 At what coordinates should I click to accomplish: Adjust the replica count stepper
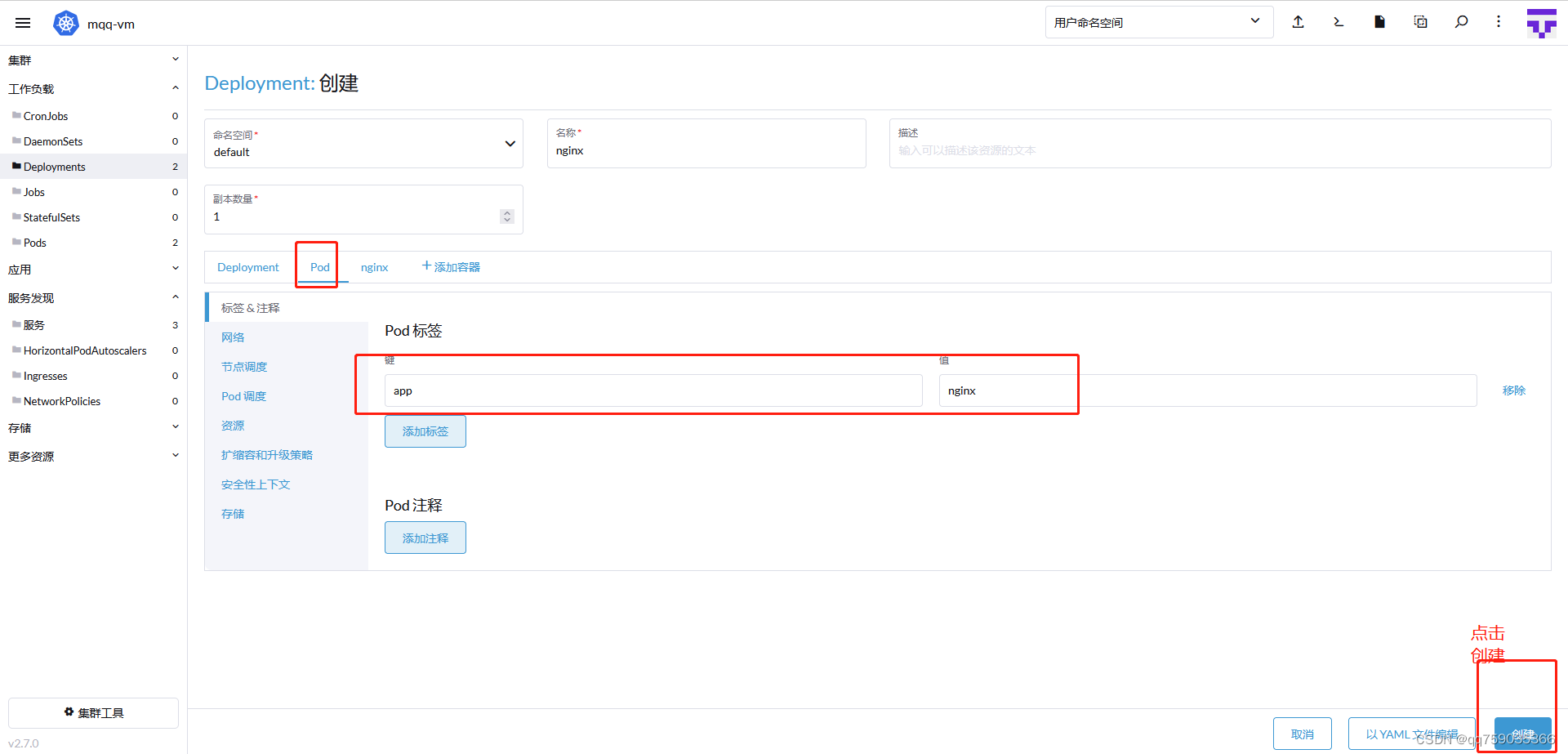pos(507,216)
